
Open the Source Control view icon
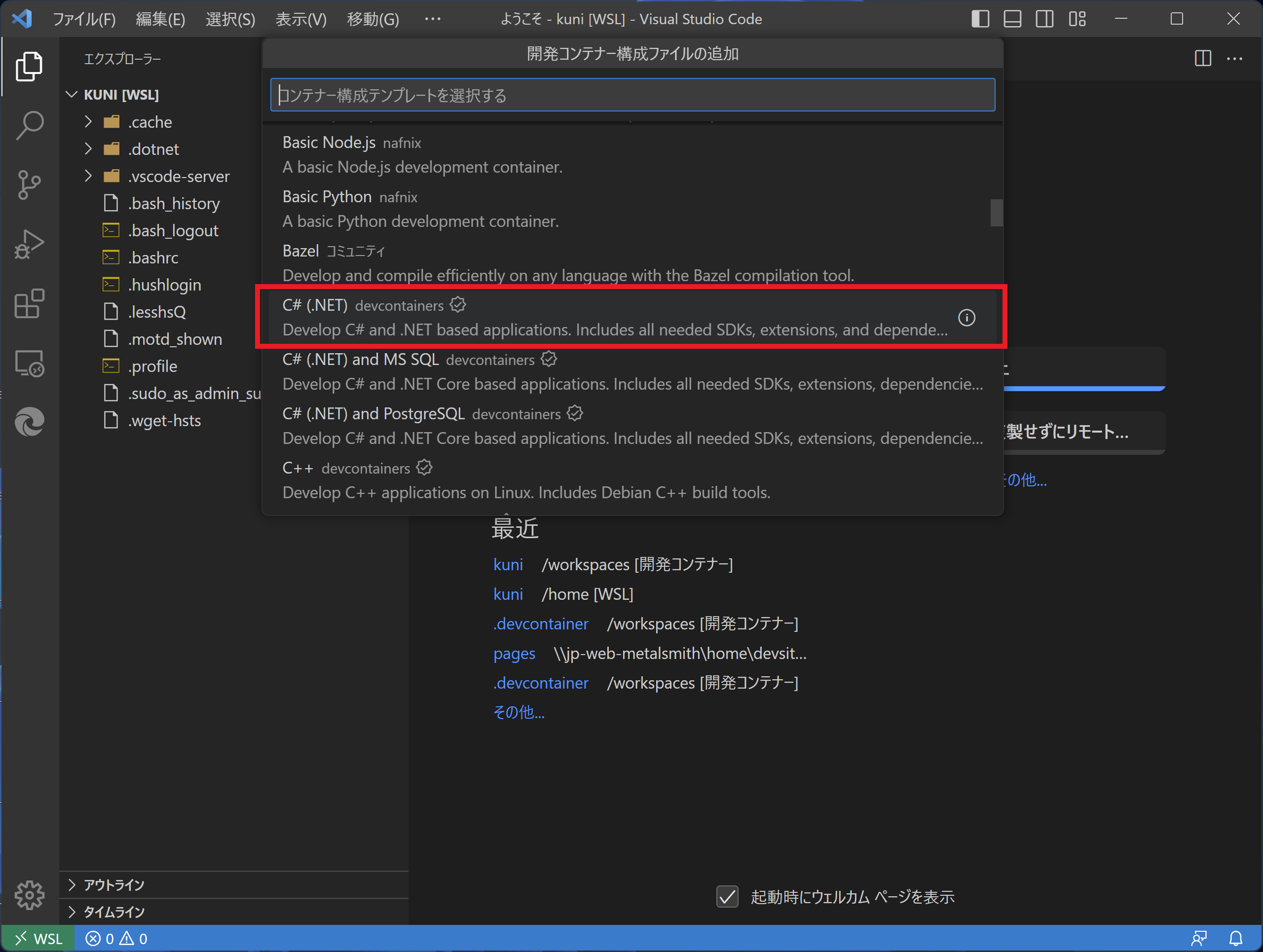[29, 185]
